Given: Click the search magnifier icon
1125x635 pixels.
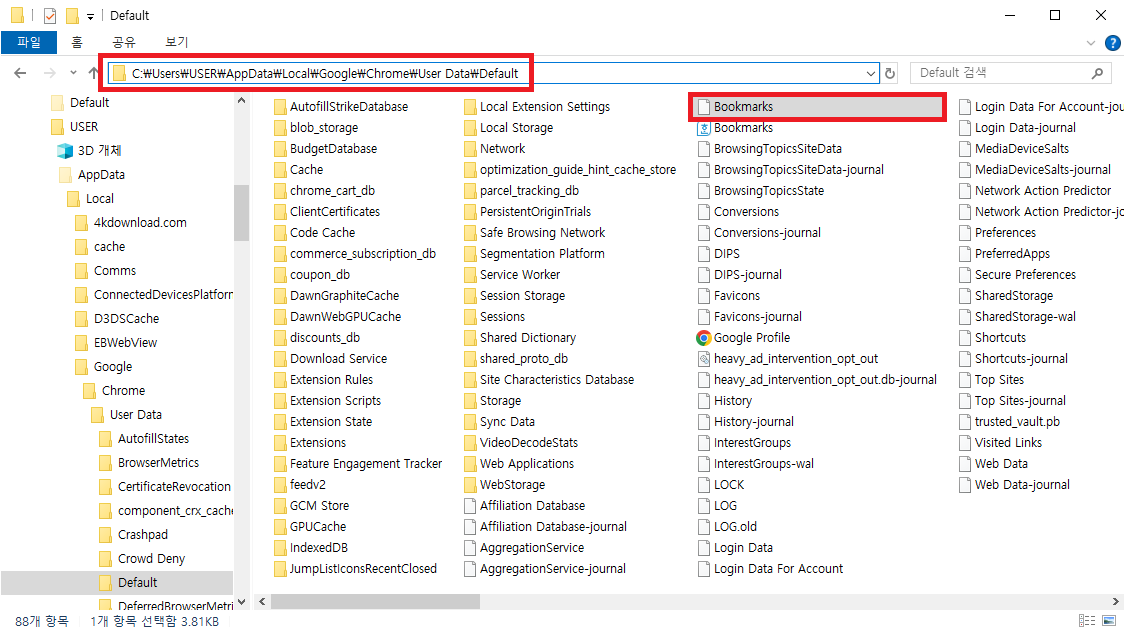Looking at the screenshot, I should (1097, 73).
